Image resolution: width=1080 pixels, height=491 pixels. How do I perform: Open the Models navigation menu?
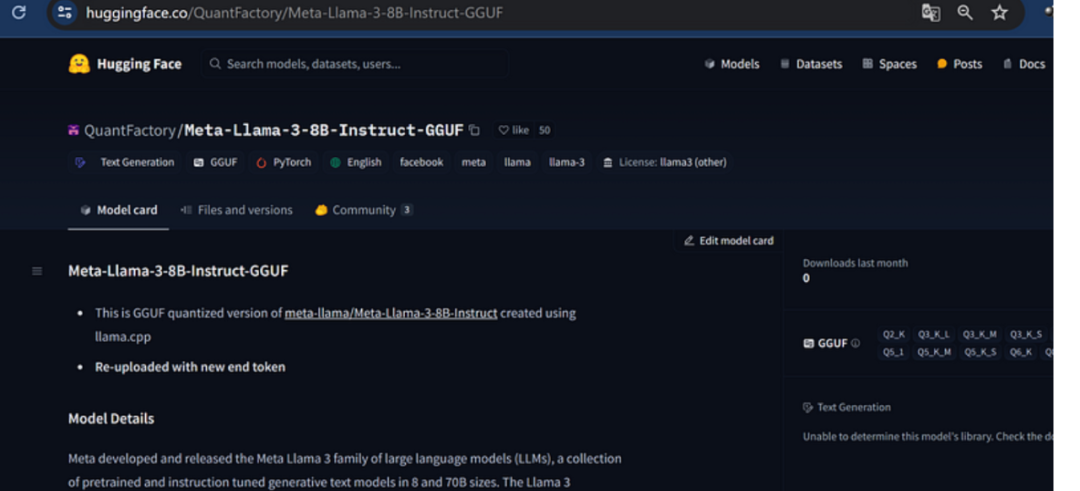(x=731, y=64)
